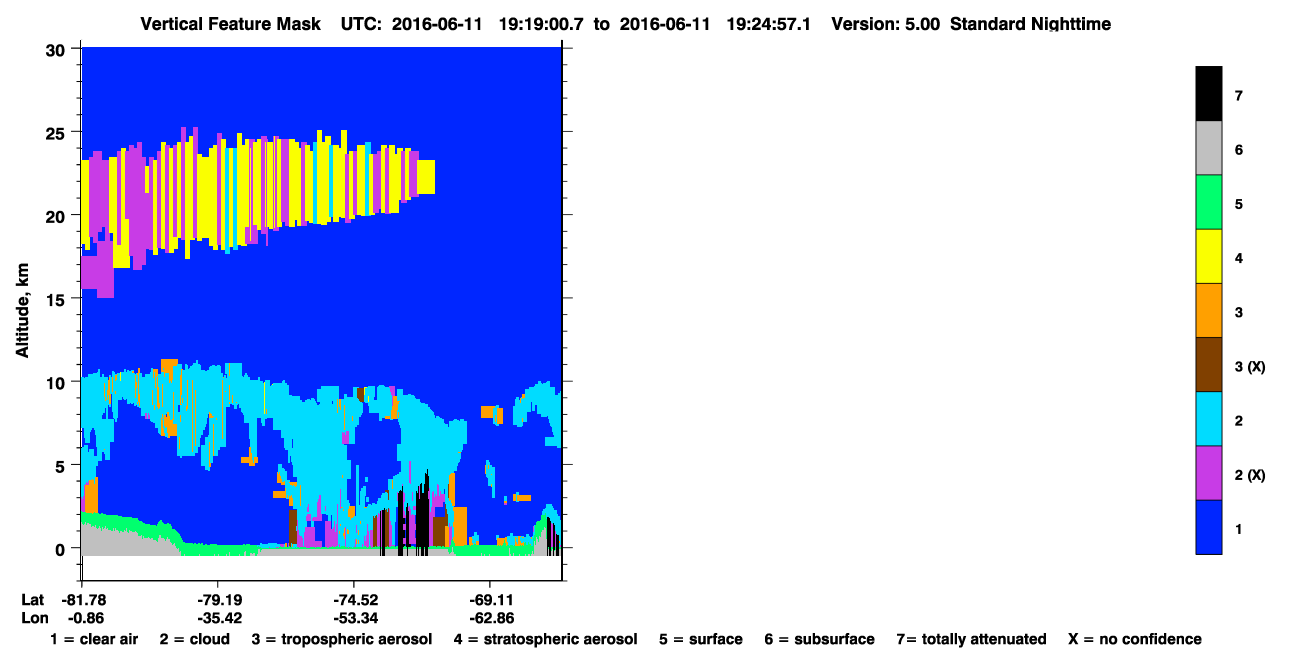Click latitude value -69.11
This screenshot has height=667, width=1300.
point(490,600)
